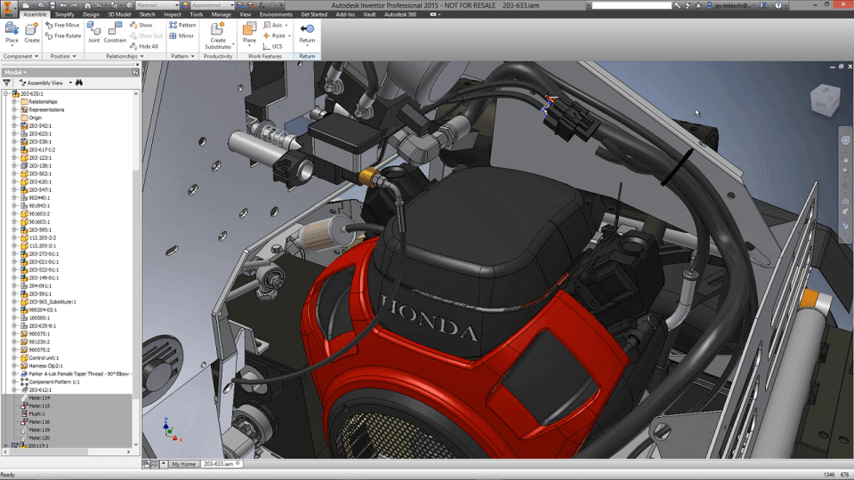Activate the Constrain tool
Screen dimensions: 854x480
[x=115, y=33]
